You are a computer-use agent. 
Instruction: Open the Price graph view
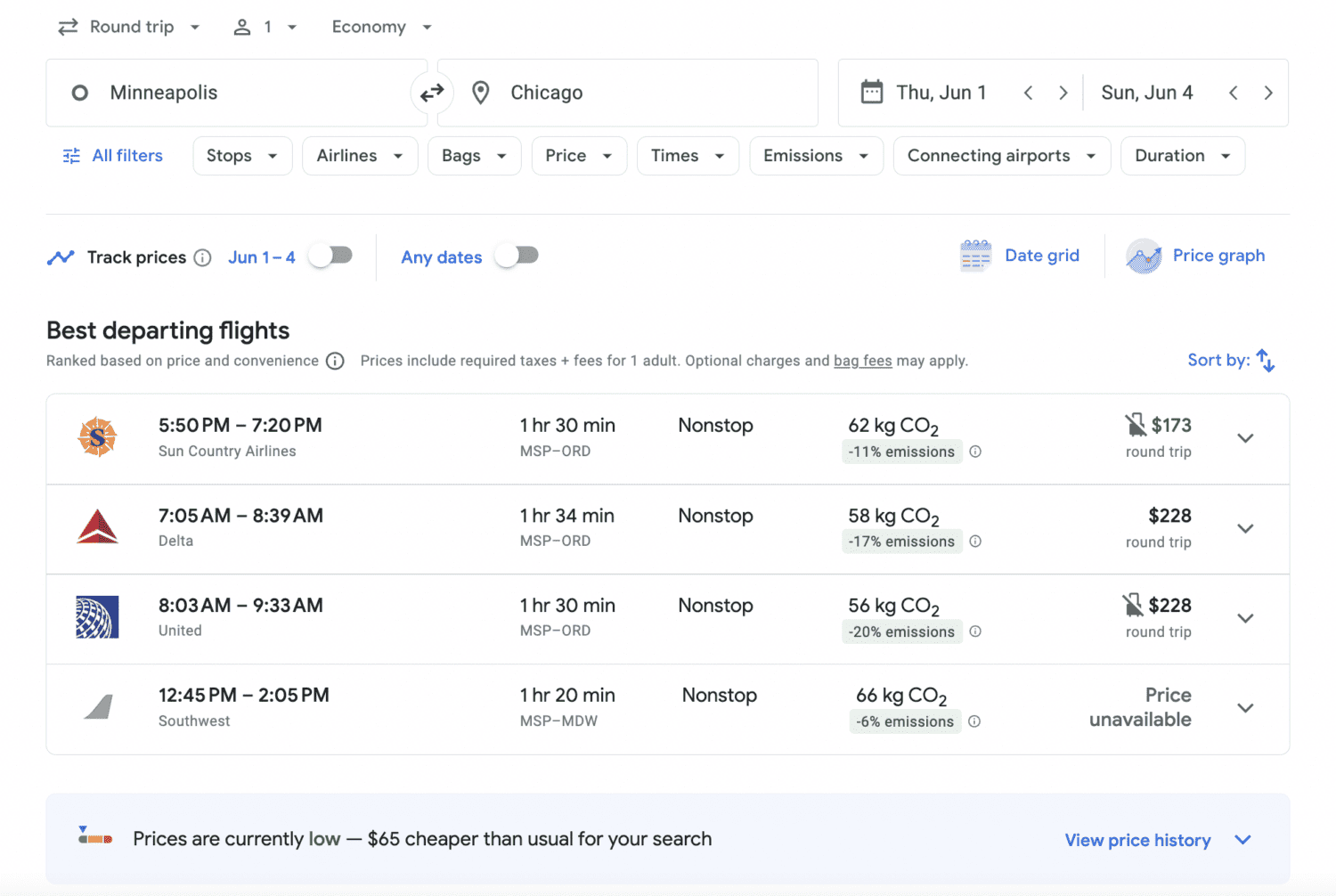pyautogui.click(x=1196, y=256)
